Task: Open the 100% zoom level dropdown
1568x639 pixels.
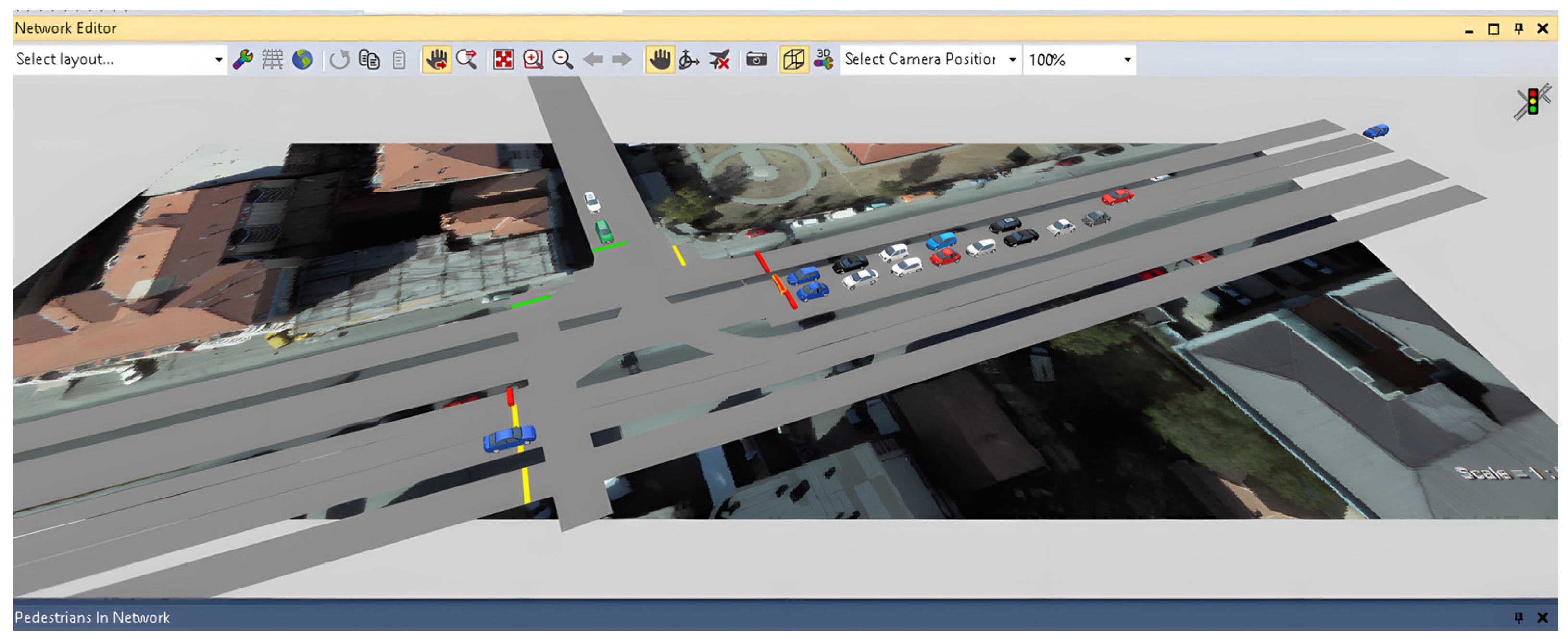Action: tap(1079, 60)
